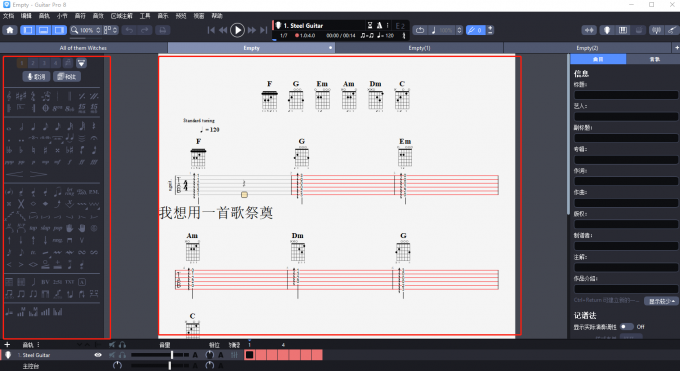Open the tuner icon

[x=656, y=30]
